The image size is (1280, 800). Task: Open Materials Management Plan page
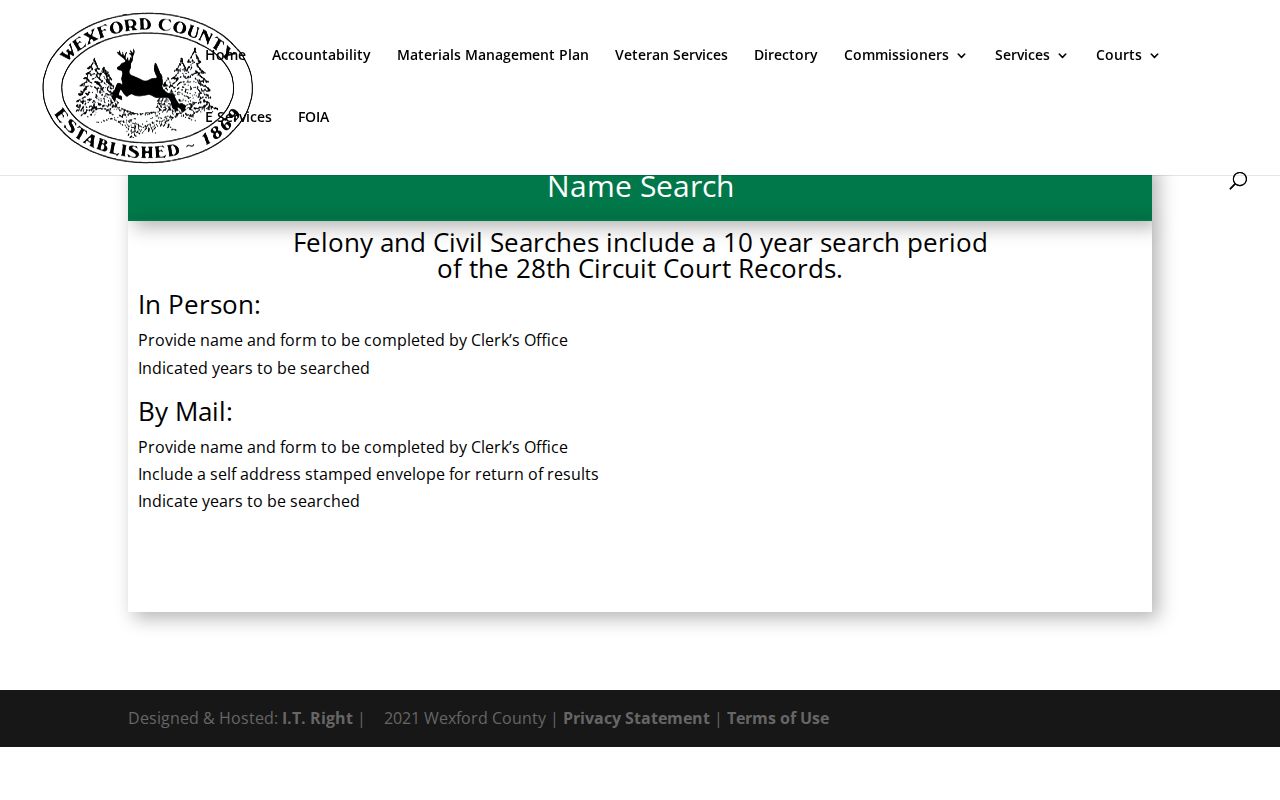pos(493,55)
